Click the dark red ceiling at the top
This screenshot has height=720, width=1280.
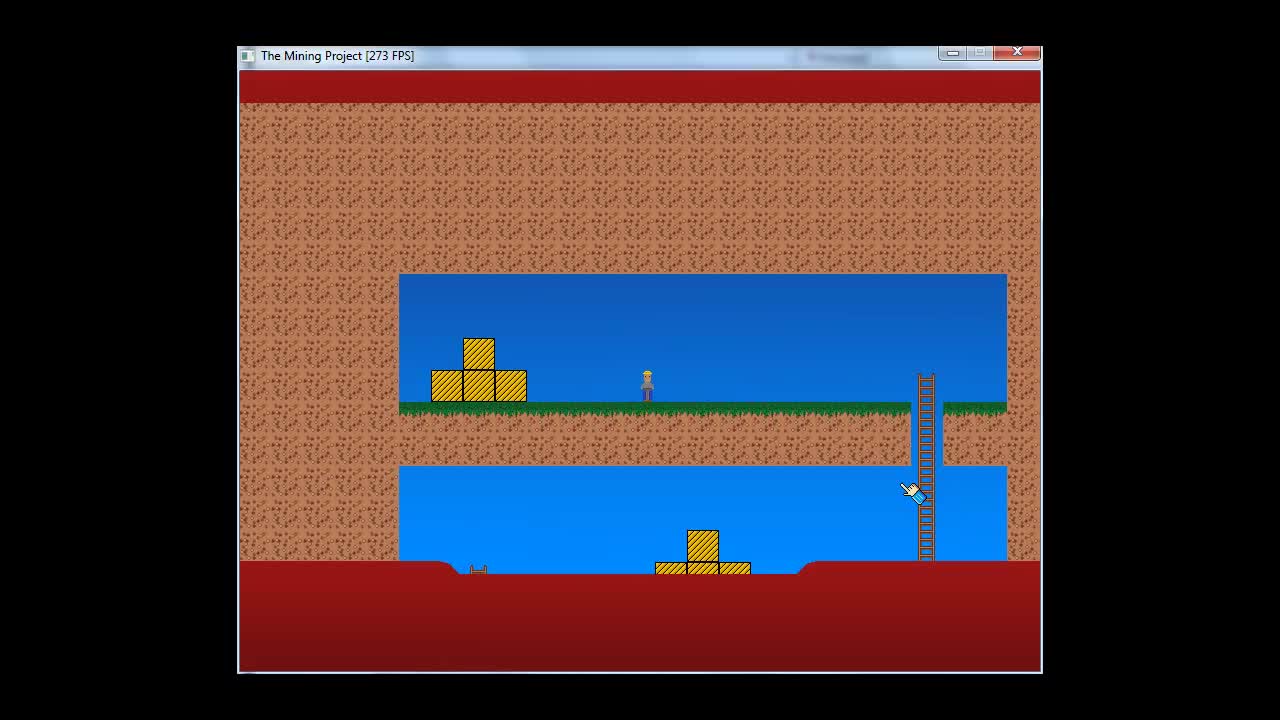pos(640,86)
